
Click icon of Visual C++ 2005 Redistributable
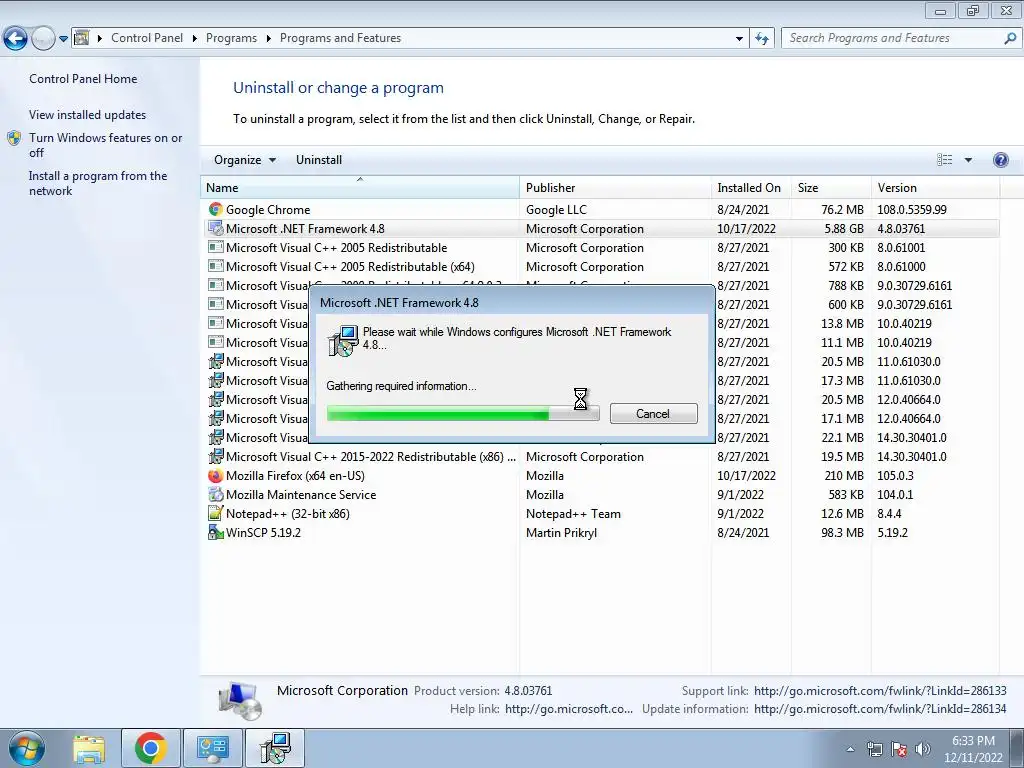[x=215, y=247]
